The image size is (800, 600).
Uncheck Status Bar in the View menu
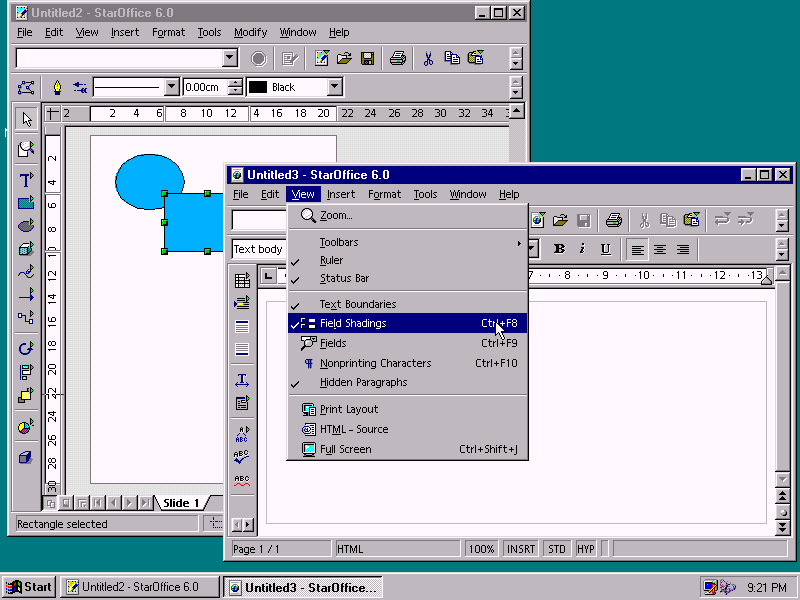(x=407, y=279)
